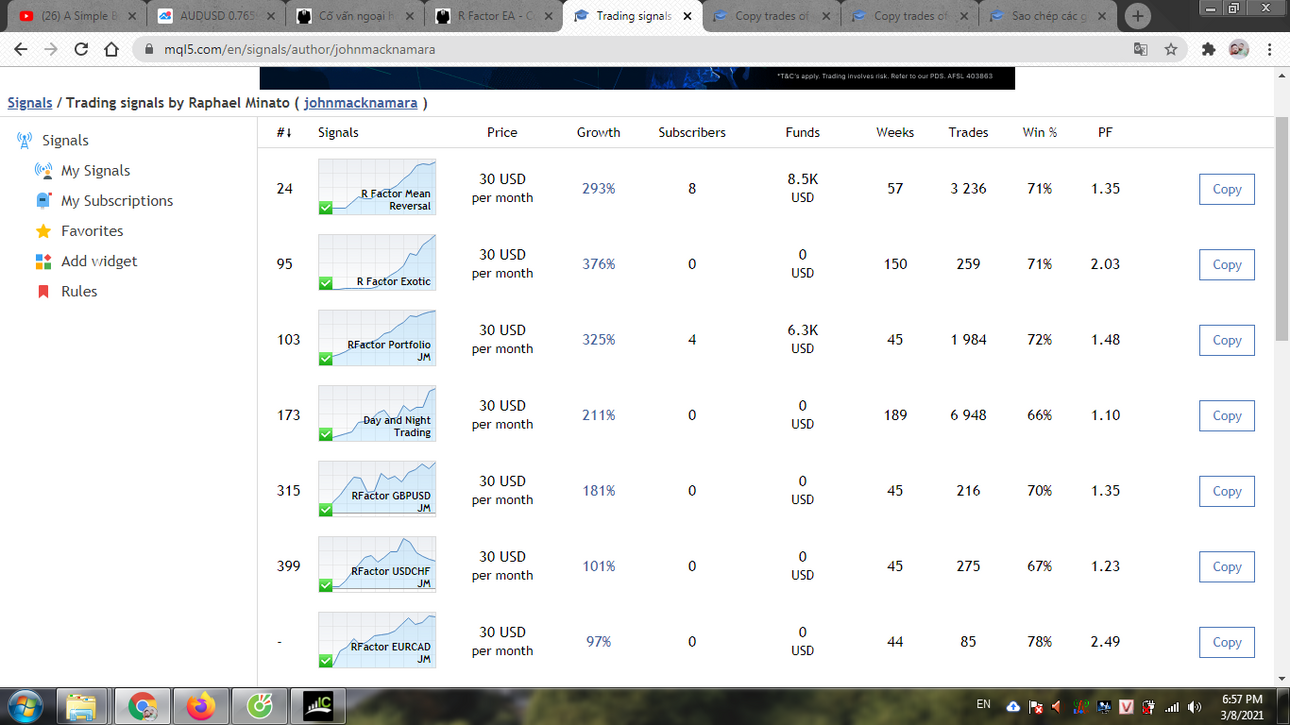1290x725 pixels.
Task: Copy the RFactor GBPUSD JM signal
Action: [1227, 491]
